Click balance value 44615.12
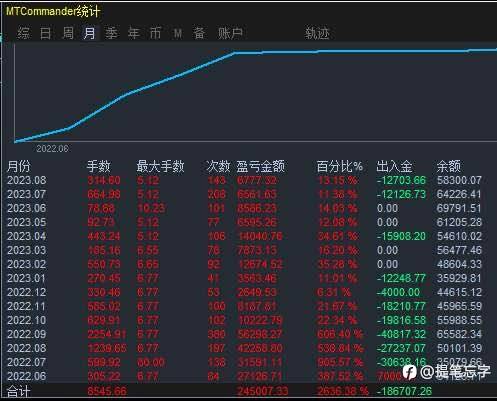The width and height of the screenshot is (497, 401). click(459, 292)
